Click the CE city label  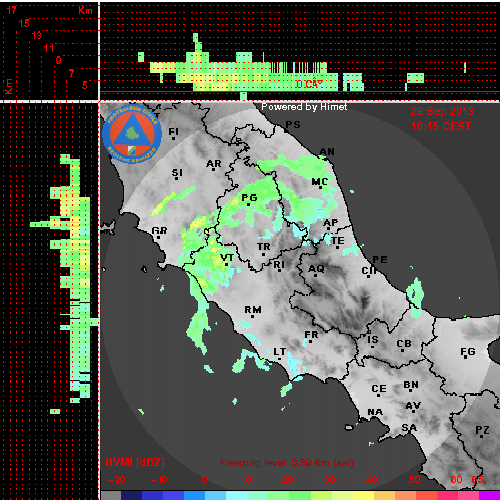[x=379, y=389]
